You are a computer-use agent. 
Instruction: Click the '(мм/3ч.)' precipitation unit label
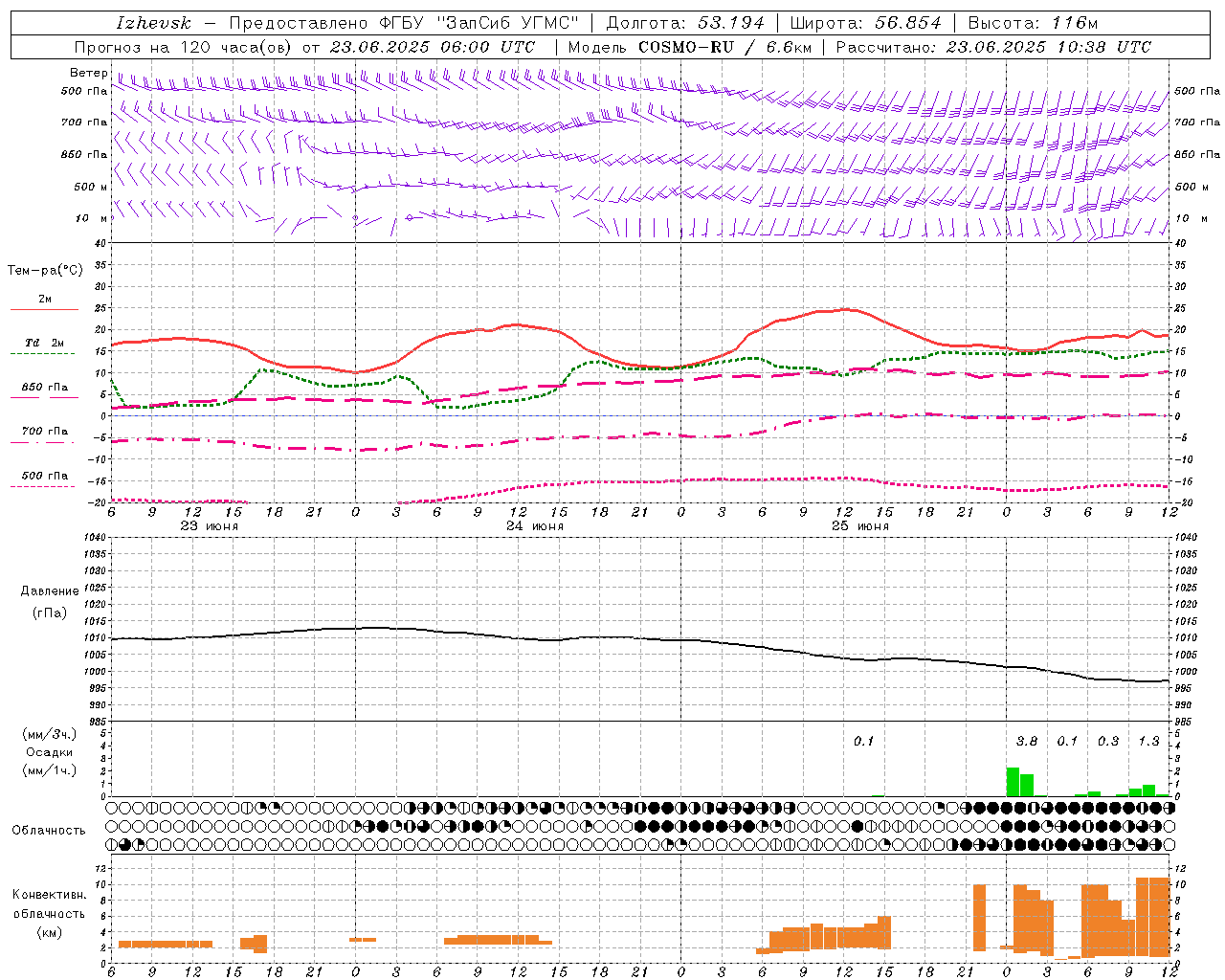click(50, 734)
